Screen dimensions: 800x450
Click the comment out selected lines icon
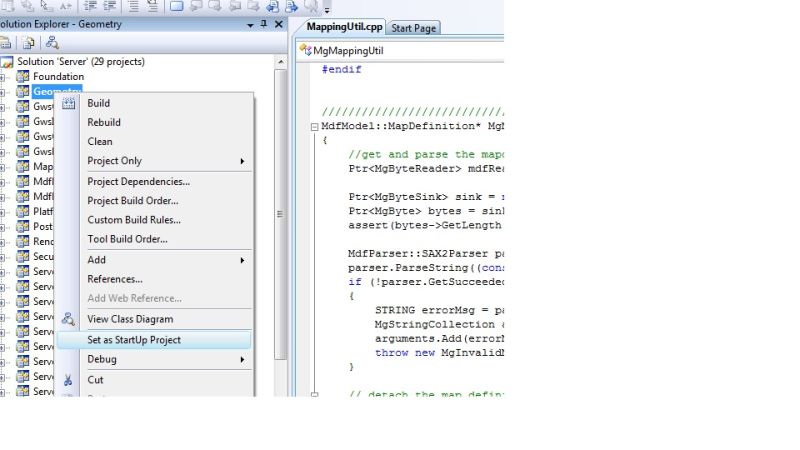[133, 6]
